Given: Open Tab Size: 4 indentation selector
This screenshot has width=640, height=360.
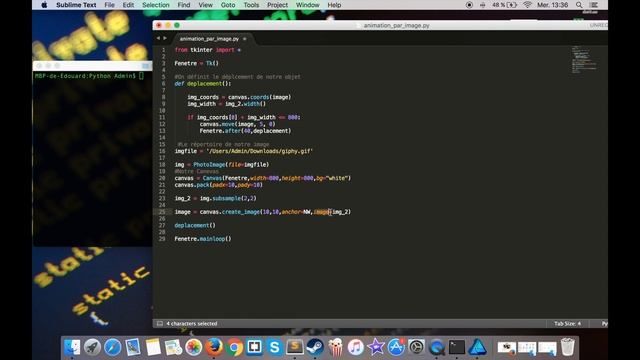Looking at the screenshot, I should point(567,324).
